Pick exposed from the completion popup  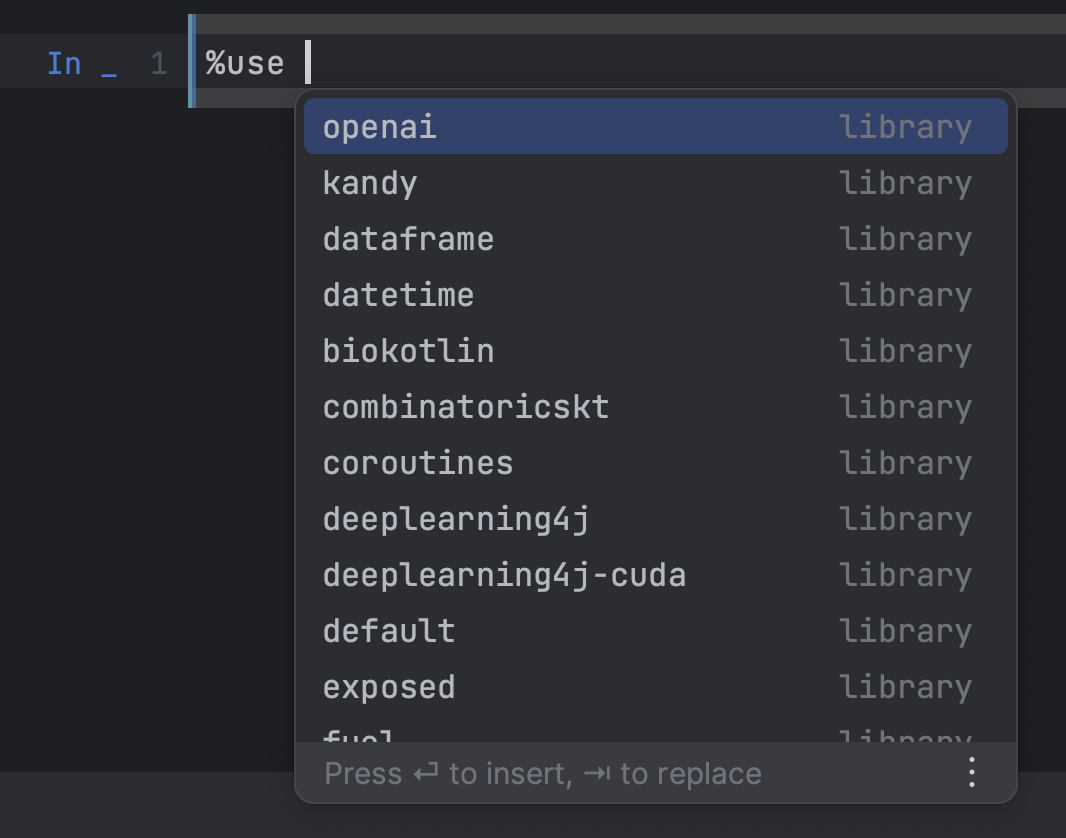click(655, 687)
